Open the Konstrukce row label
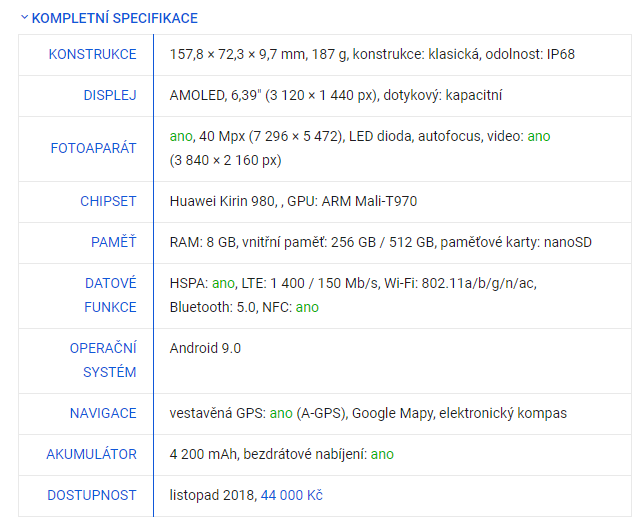The width and height of the screenshot is (635, 520). (x=92, y=54)
